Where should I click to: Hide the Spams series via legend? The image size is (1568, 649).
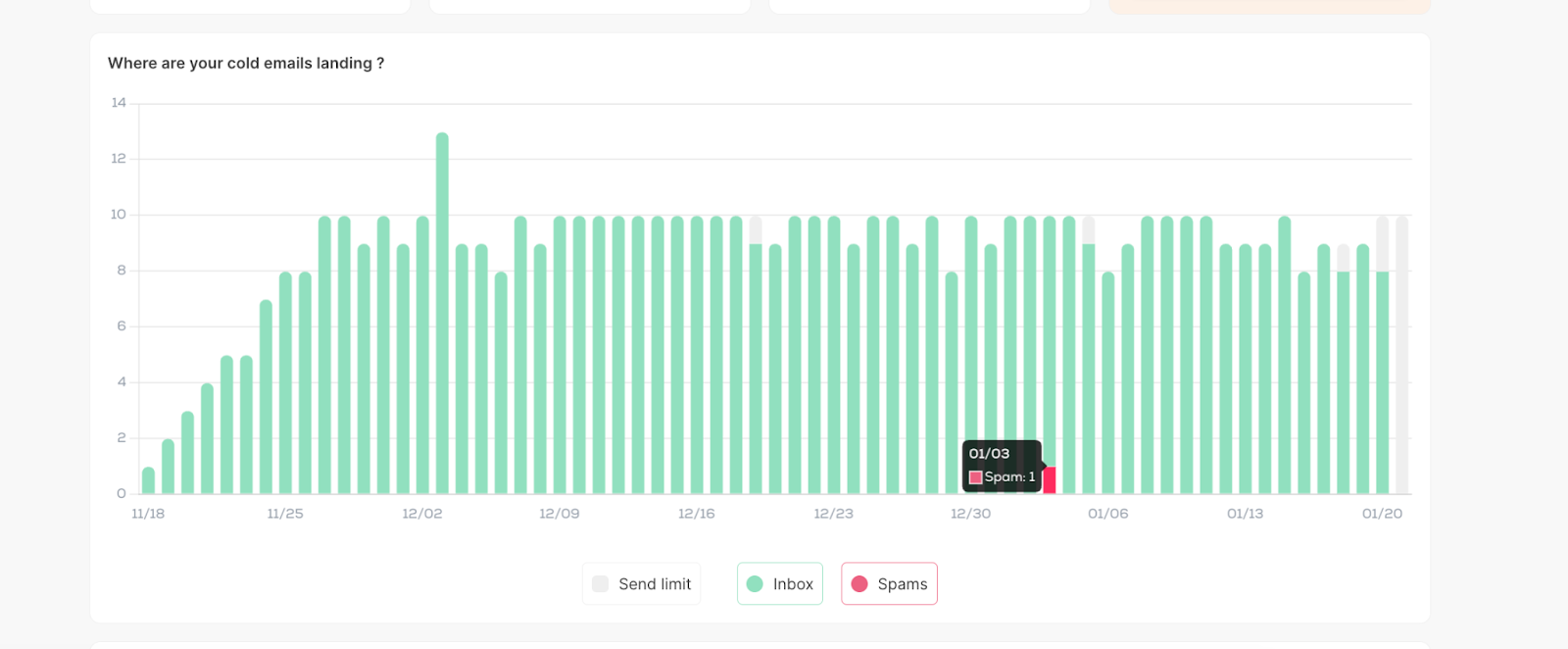coord(889,584)
